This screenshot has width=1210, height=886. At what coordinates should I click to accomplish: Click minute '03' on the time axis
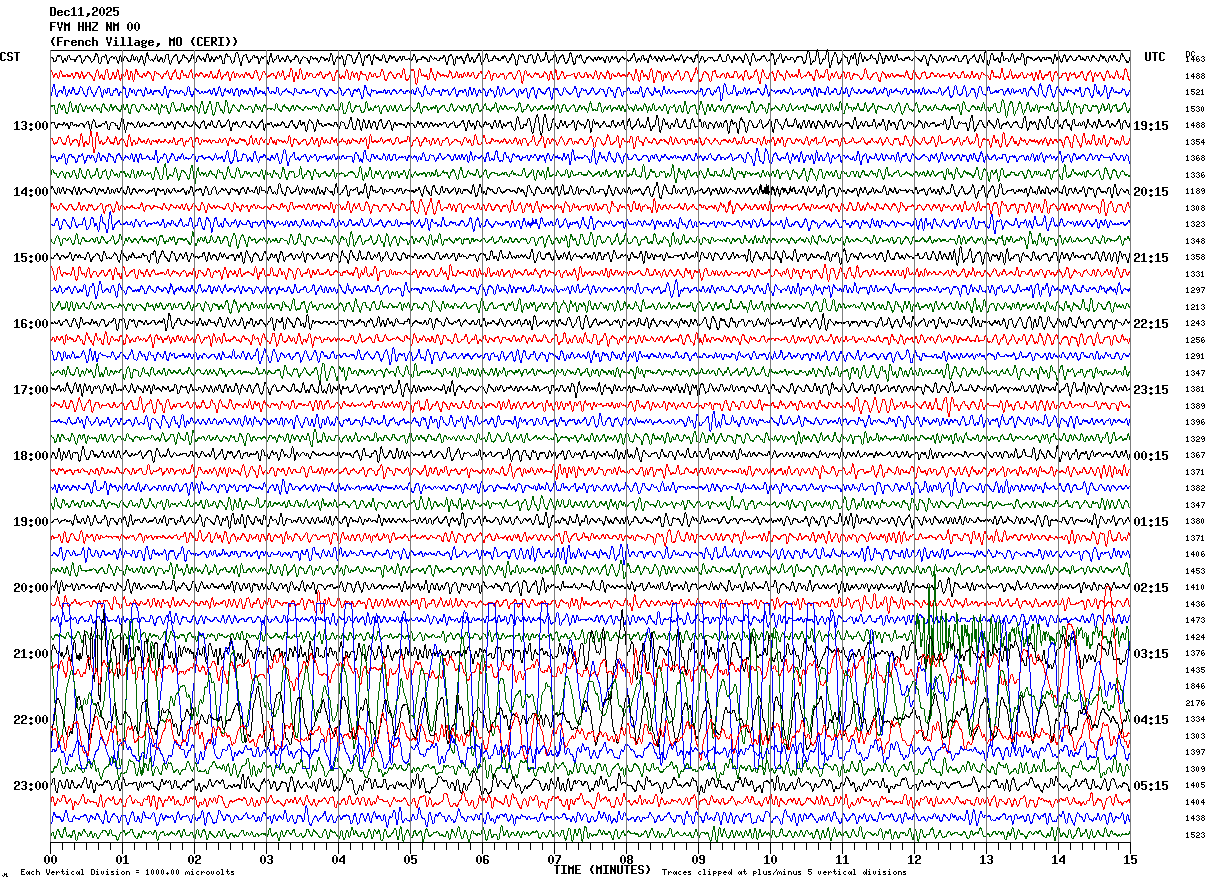pyautogui.click(x=266, y=859)
